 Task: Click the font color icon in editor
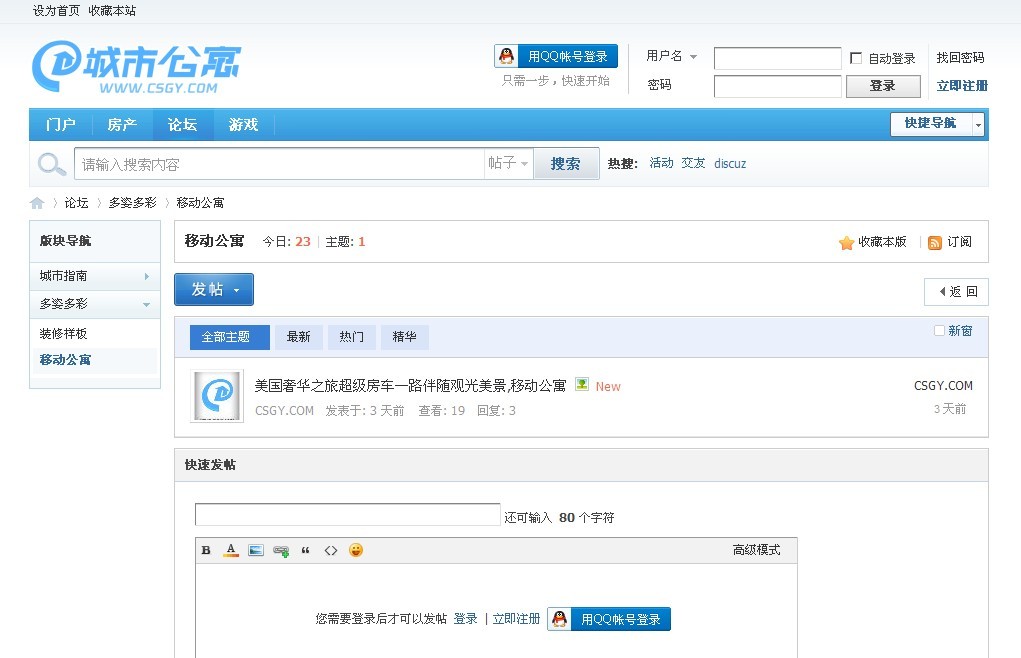click(x=231, y=550)
